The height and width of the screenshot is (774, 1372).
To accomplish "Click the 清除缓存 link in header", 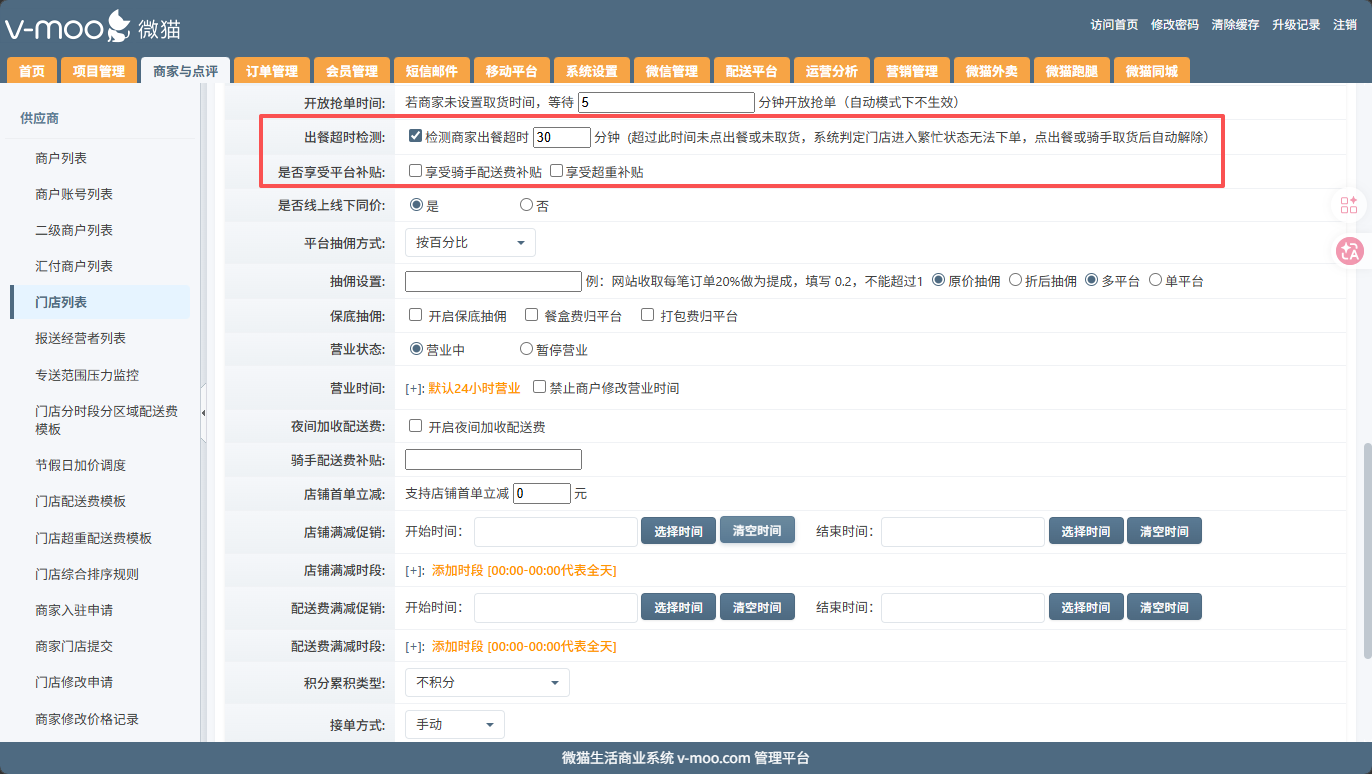I will click(1235, 25).
